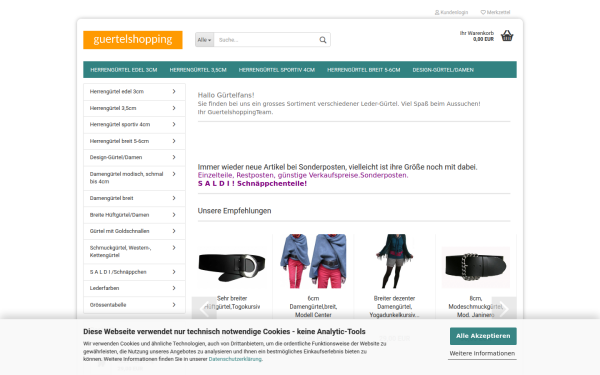
Task: Open the Datenschutzerklärung link
Action: [235, 359]
